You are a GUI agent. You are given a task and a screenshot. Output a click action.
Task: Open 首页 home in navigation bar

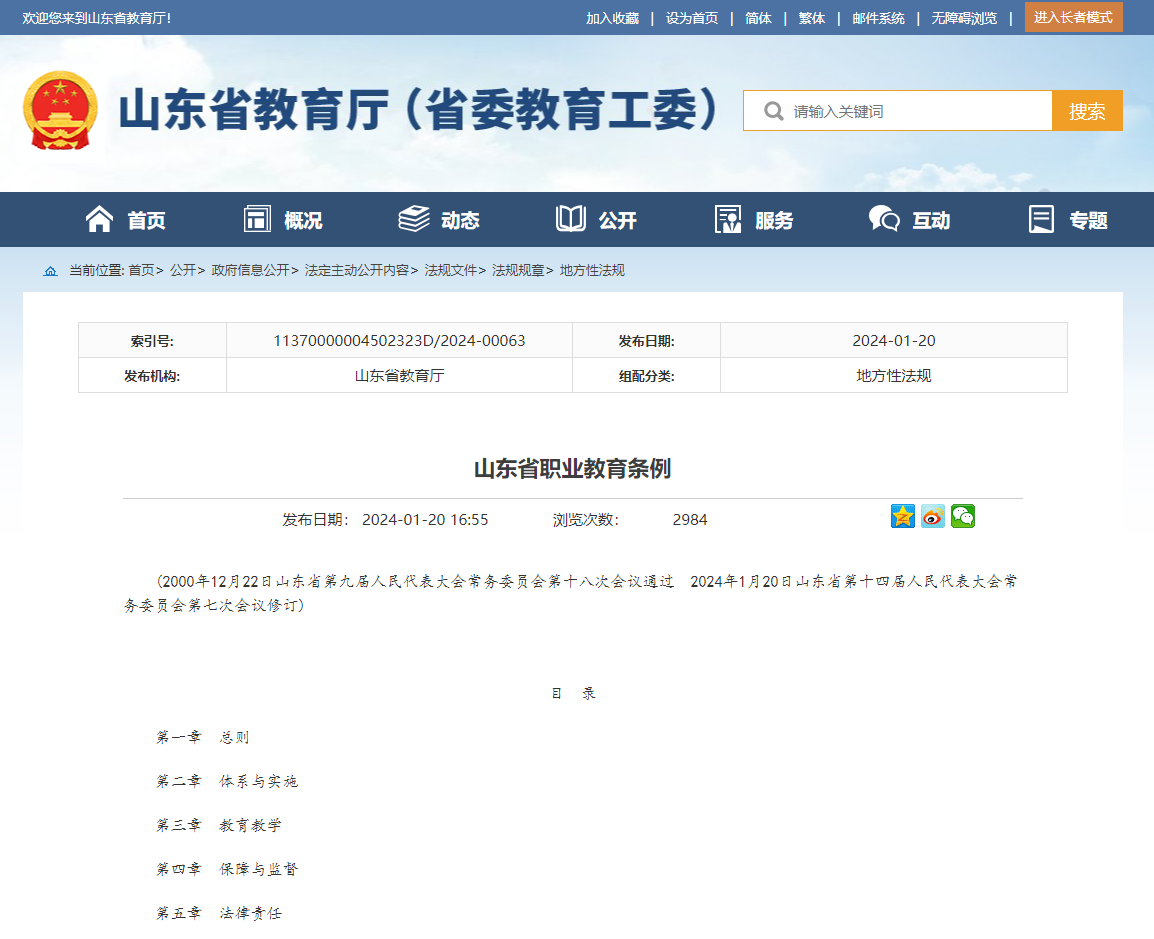pyautogui.click(x=126, y=220)
